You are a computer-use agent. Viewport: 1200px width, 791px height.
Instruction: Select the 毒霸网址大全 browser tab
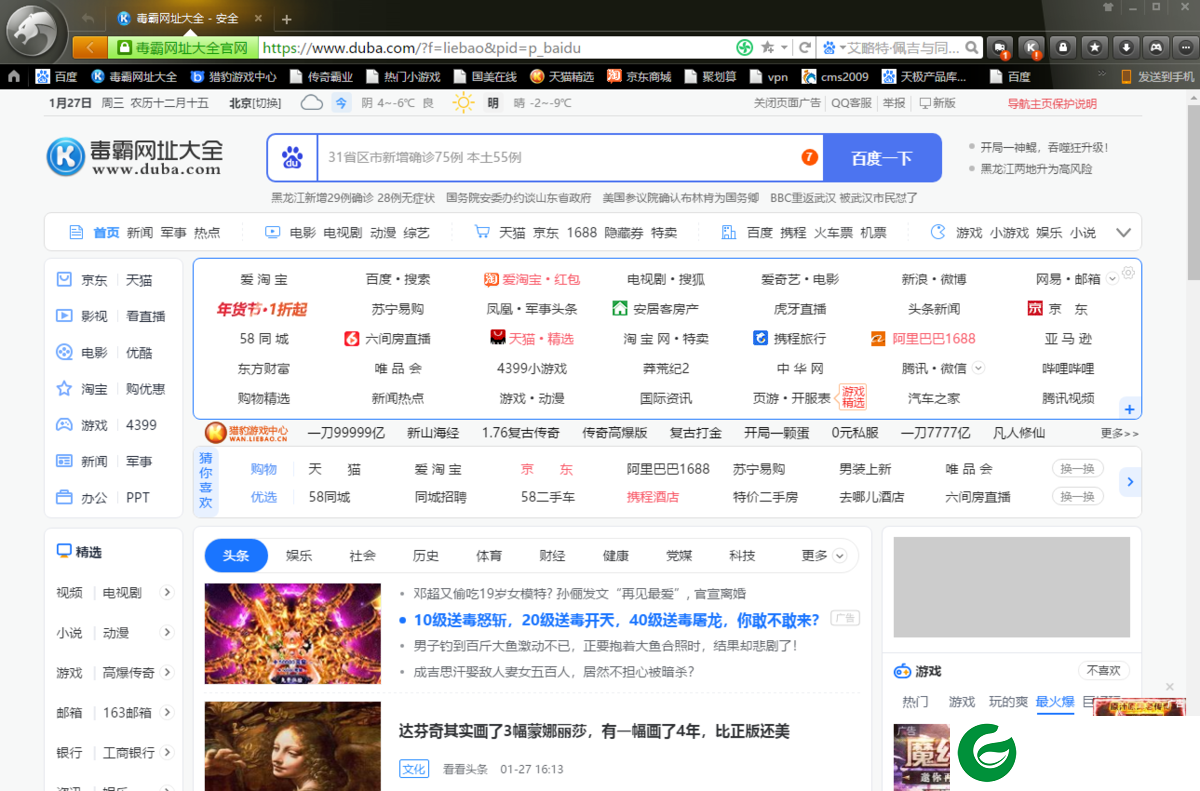click(x=189, y=19)
